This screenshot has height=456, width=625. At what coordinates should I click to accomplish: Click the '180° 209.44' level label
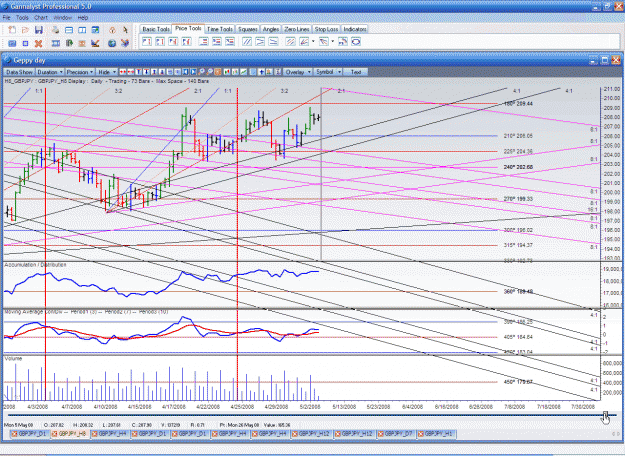pyautogui.click(x=519, y=104)
